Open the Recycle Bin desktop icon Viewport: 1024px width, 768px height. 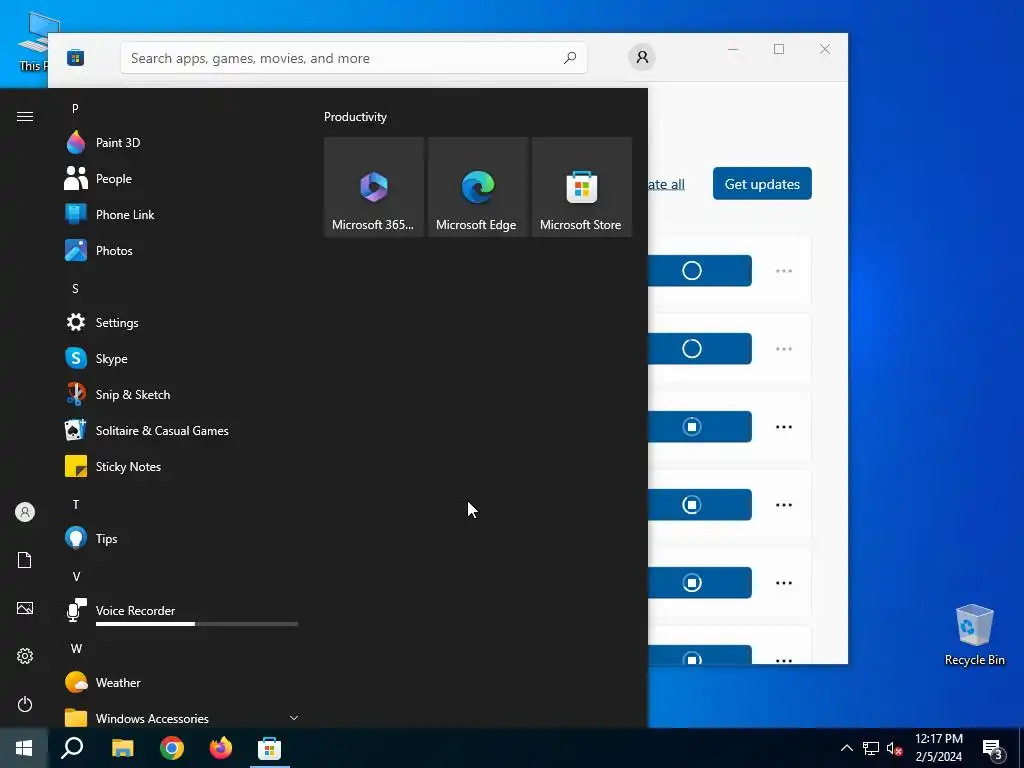(x=974, y=635)
